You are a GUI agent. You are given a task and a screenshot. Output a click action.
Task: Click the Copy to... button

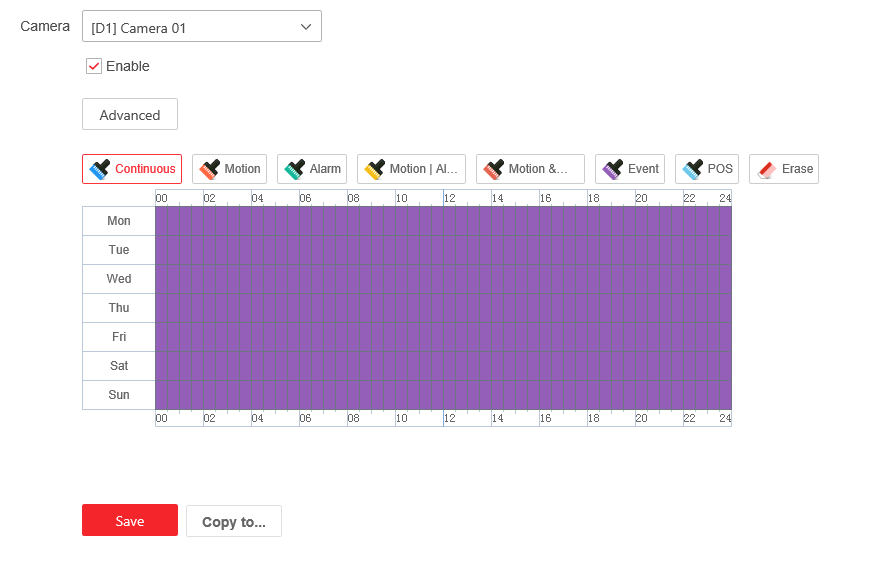pyautogui.click(x=234, y=521)
